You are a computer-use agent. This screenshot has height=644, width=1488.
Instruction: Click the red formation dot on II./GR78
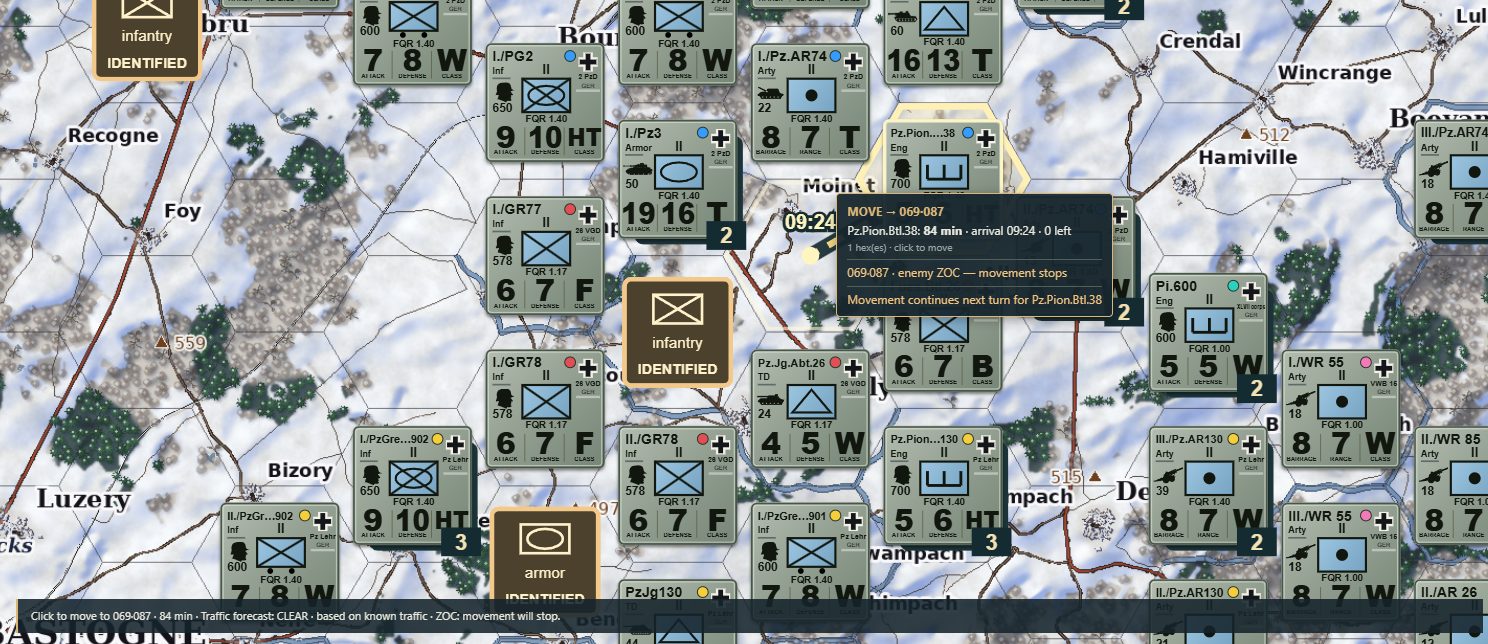pyautogui.click(x=703, y=439)
